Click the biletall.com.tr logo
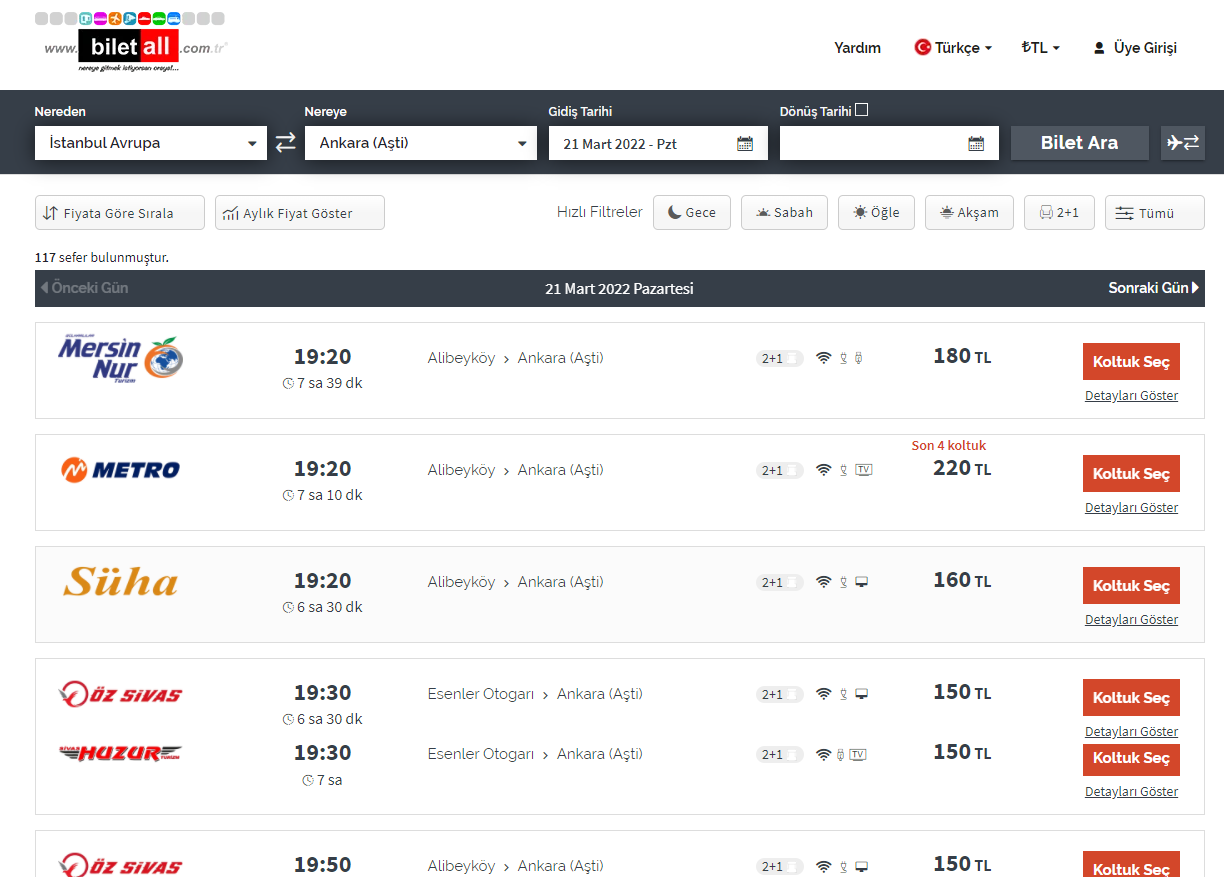 click(x=131, y=43)
